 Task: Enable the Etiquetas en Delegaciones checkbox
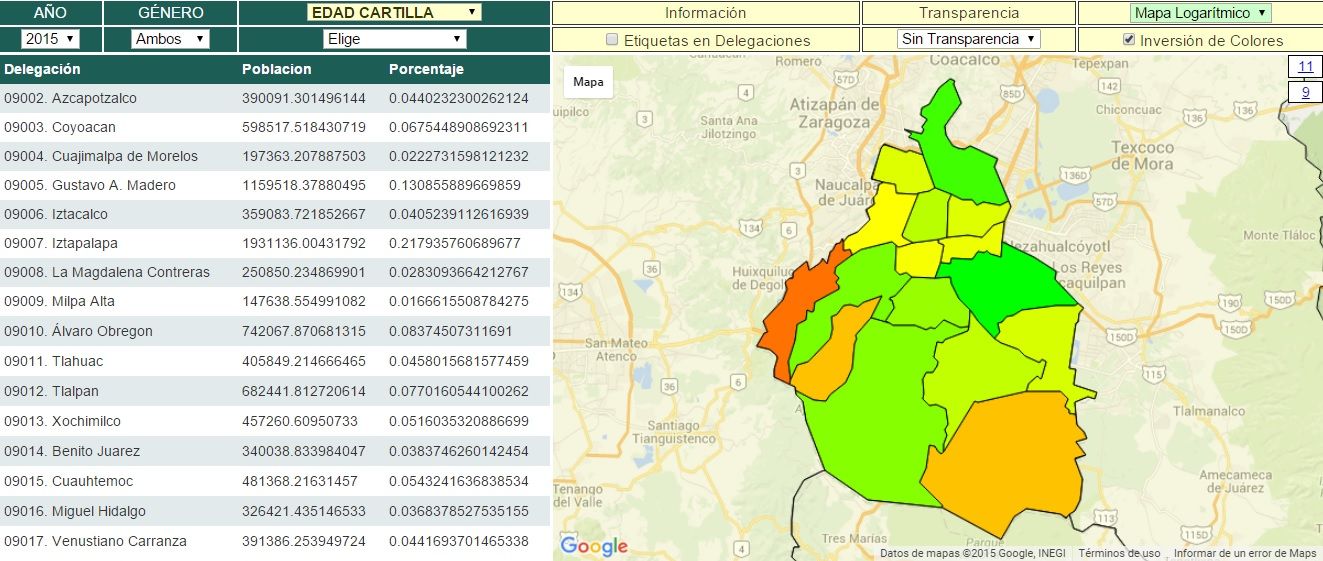(x=613, y=41)
